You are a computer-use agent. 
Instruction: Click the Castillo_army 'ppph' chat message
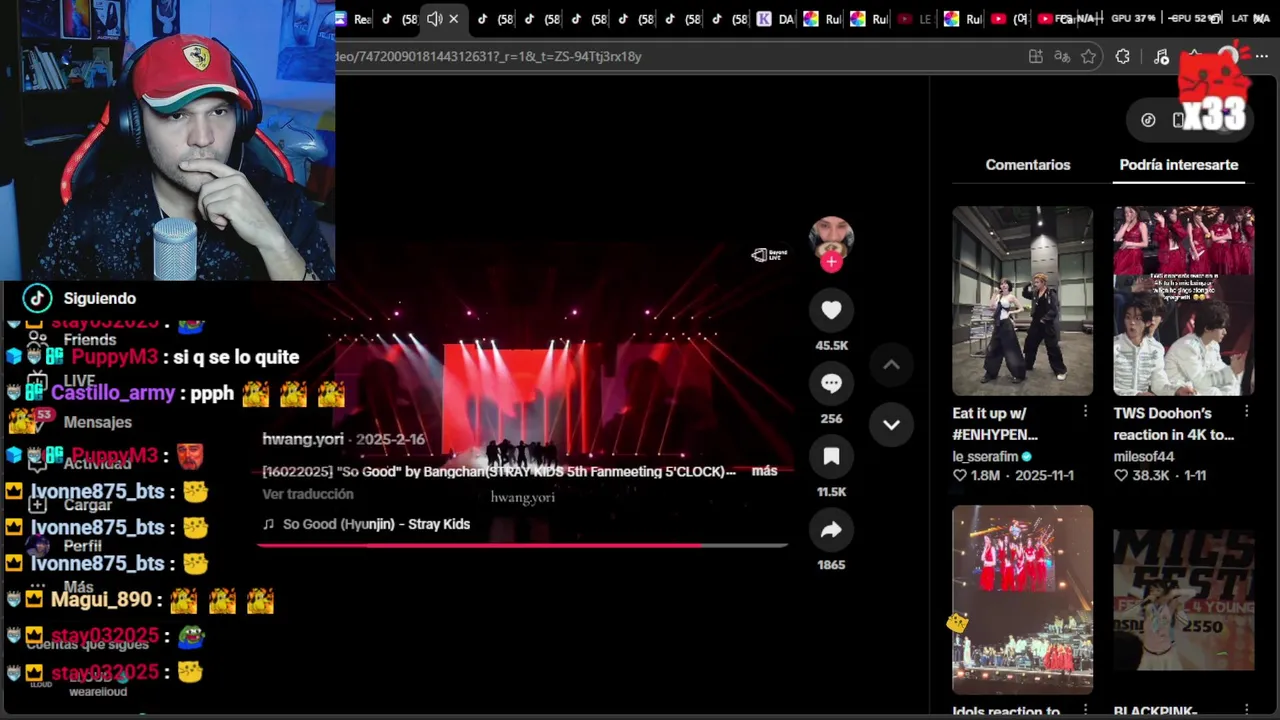[176, 394]
